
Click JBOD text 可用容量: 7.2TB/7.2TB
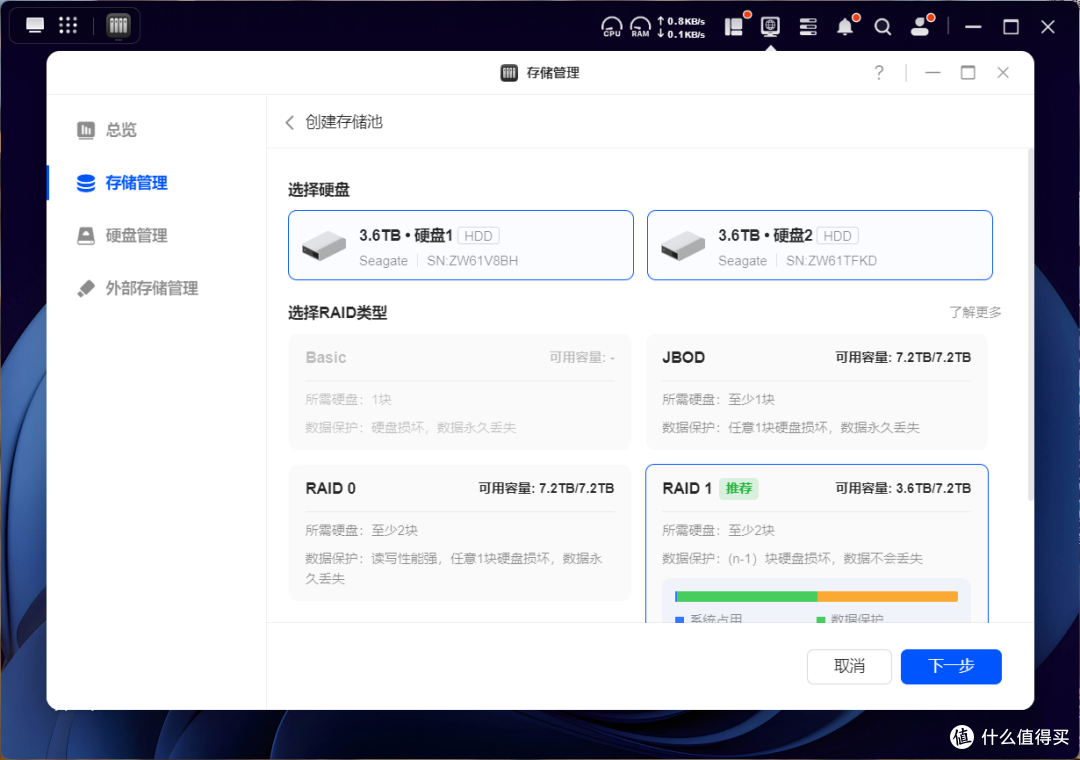903,358
